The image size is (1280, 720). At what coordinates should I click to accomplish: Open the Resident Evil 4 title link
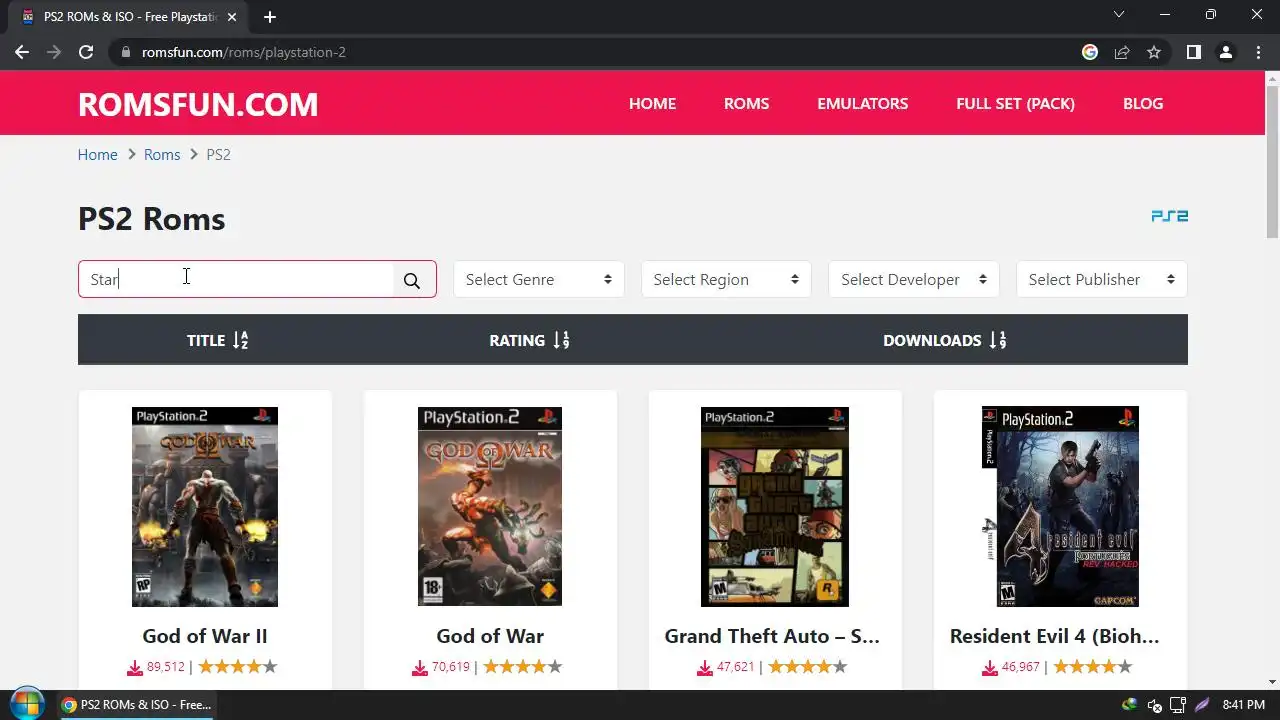tap(1055, 636)
